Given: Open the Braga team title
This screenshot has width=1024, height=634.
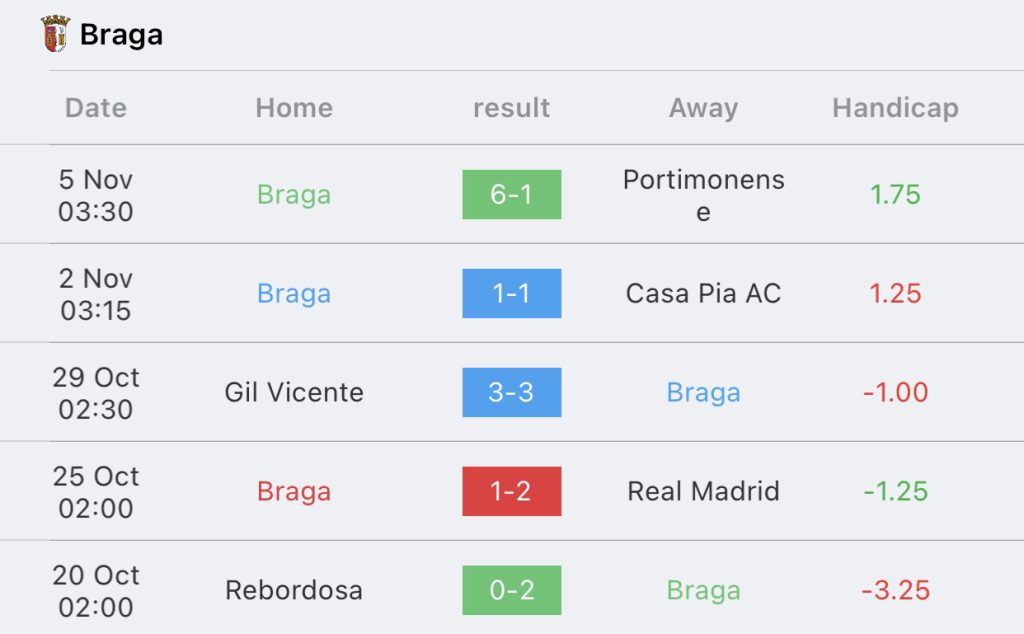Looking at the screenshot, I should (121, 35).
